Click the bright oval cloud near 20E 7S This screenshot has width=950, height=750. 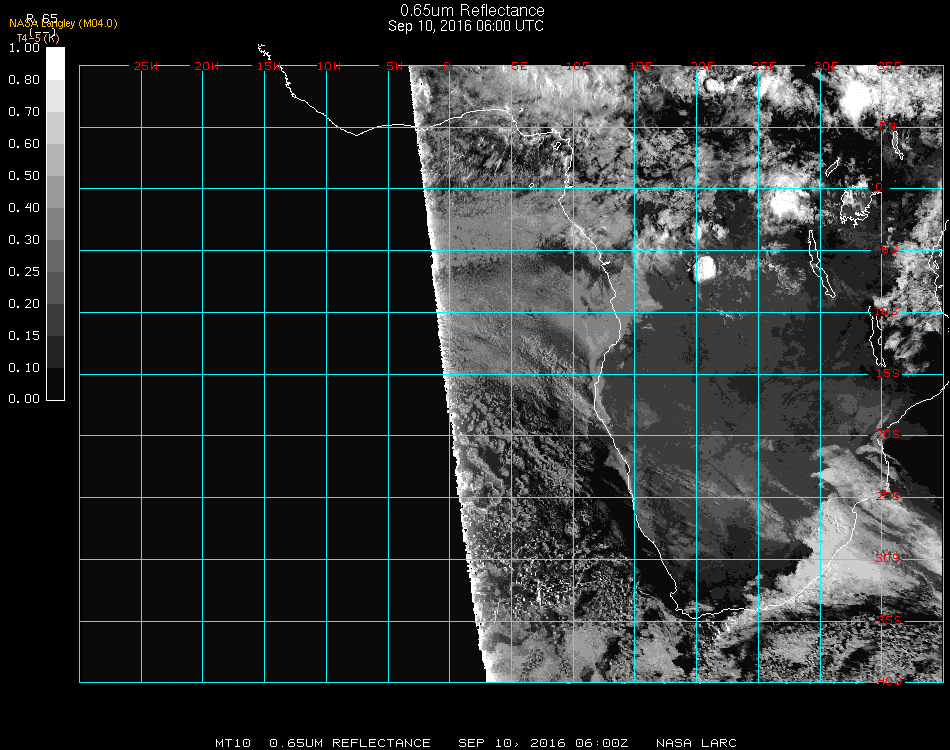point(705,268)
